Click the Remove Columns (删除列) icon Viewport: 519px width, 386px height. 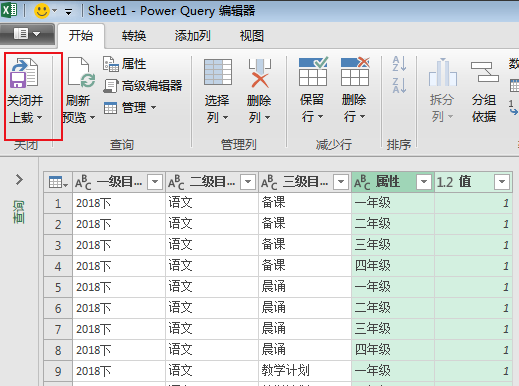coord(260,73)
